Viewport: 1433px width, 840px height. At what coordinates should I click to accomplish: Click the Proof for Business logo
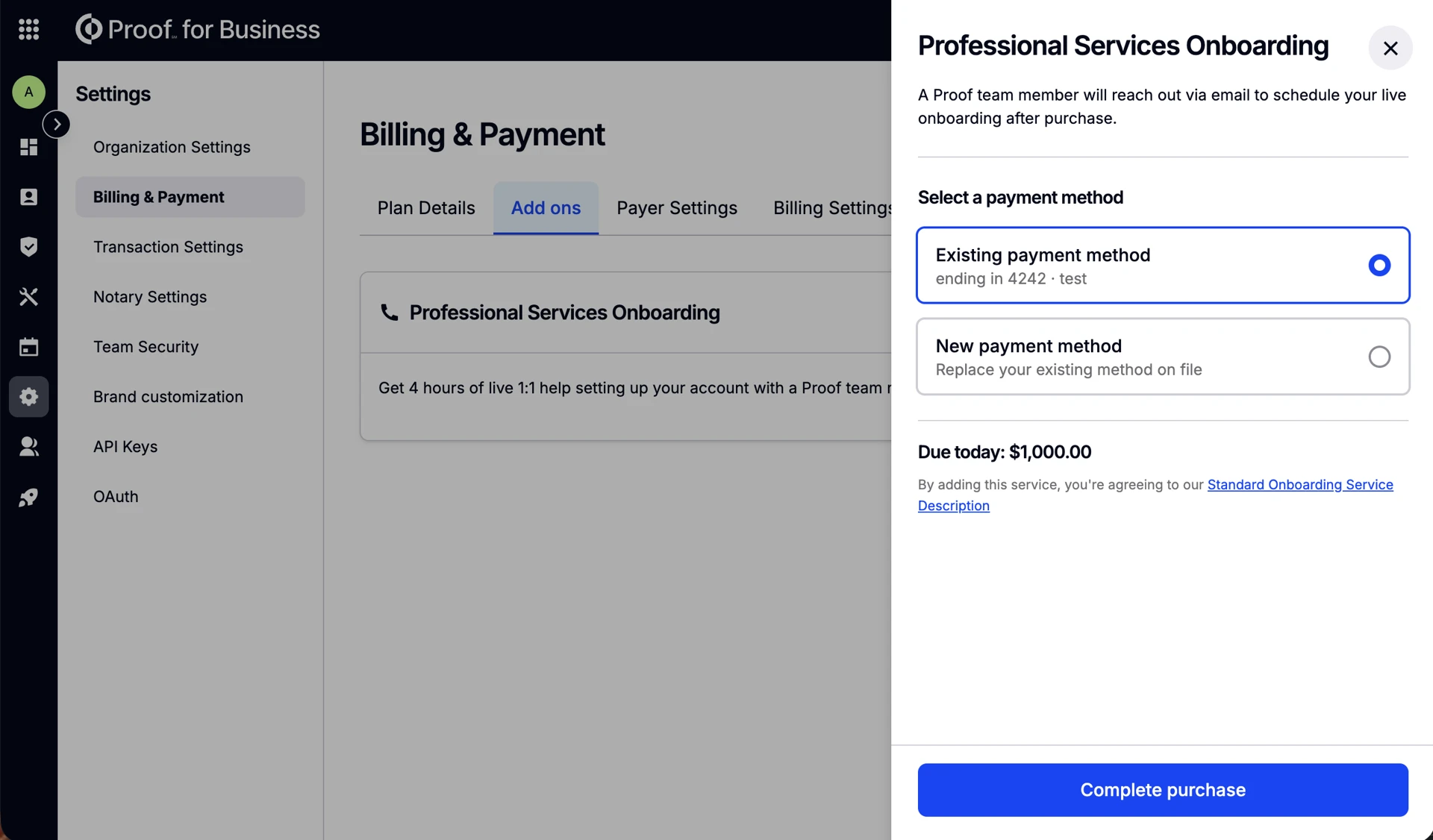198,29
